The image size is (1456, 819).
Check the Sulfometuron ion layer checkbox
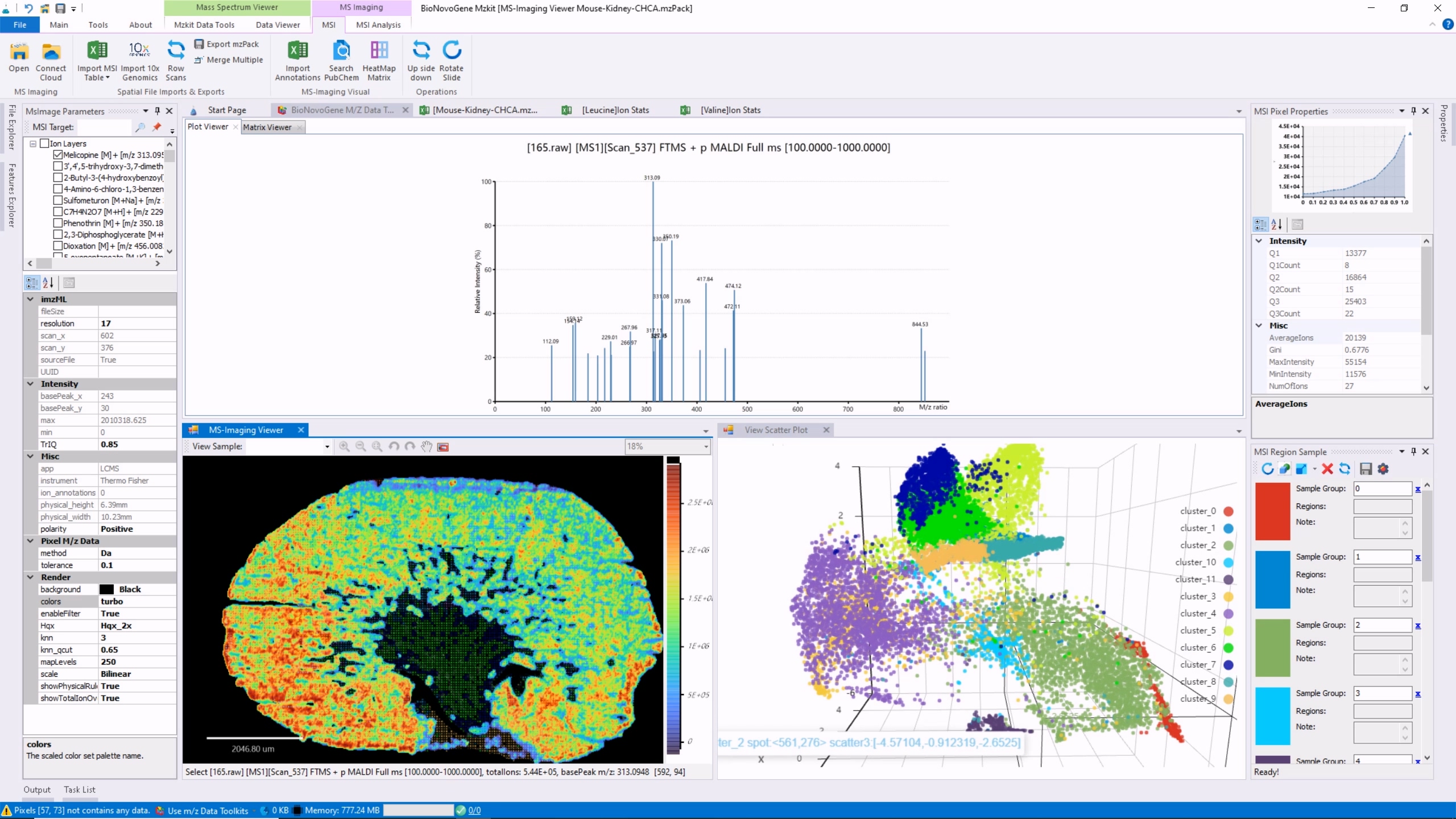click(x=57, y=200)
